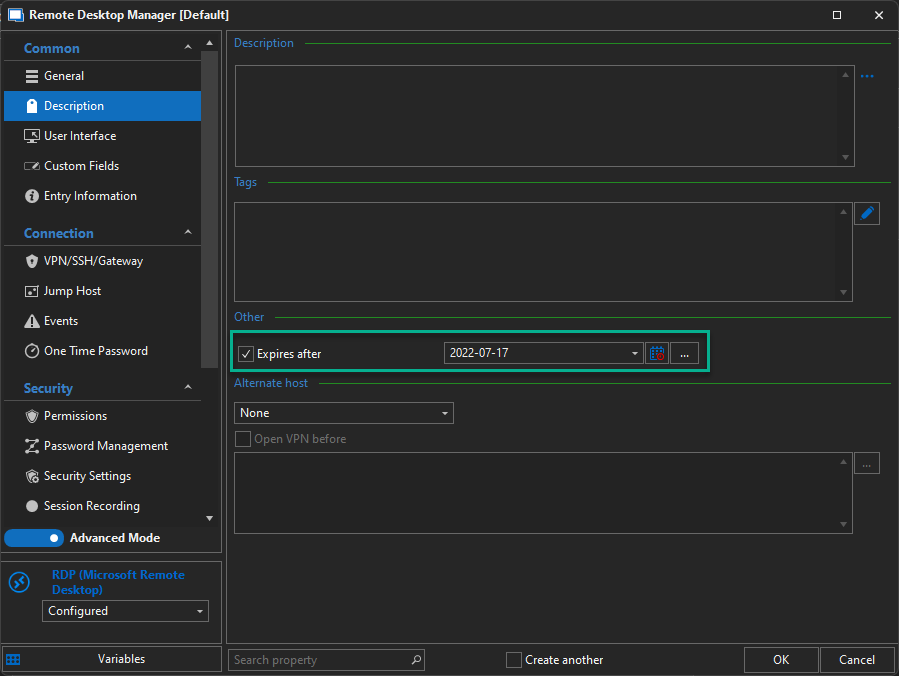
Task: Uncheck the Expires after checkbox
Action: click(246, 353)
